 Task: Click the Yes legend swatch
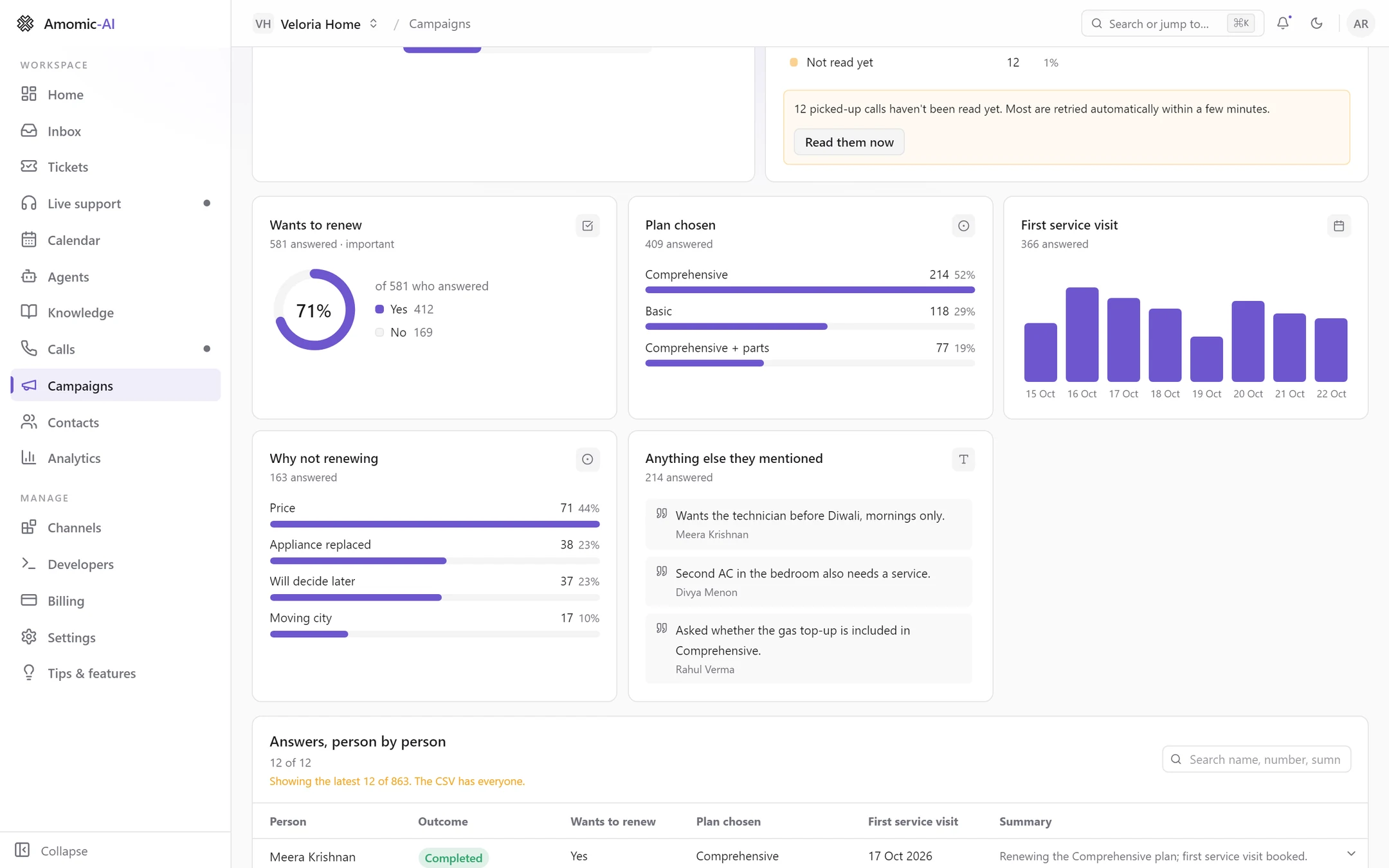click(x=379, y=309)
